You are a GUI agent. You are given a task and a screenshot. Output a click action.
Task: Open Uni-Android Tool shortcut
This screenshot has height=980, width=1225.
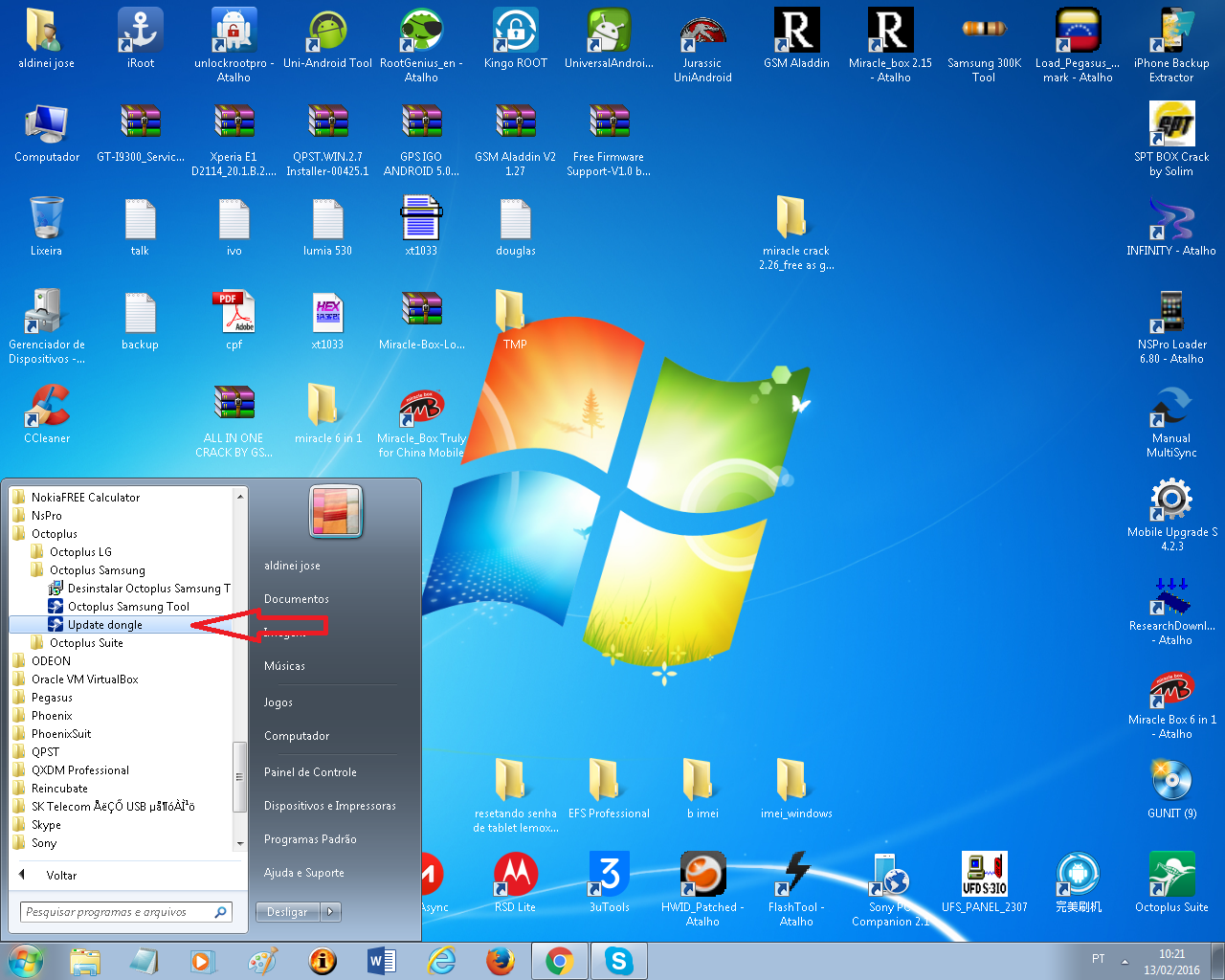[327, 38]
